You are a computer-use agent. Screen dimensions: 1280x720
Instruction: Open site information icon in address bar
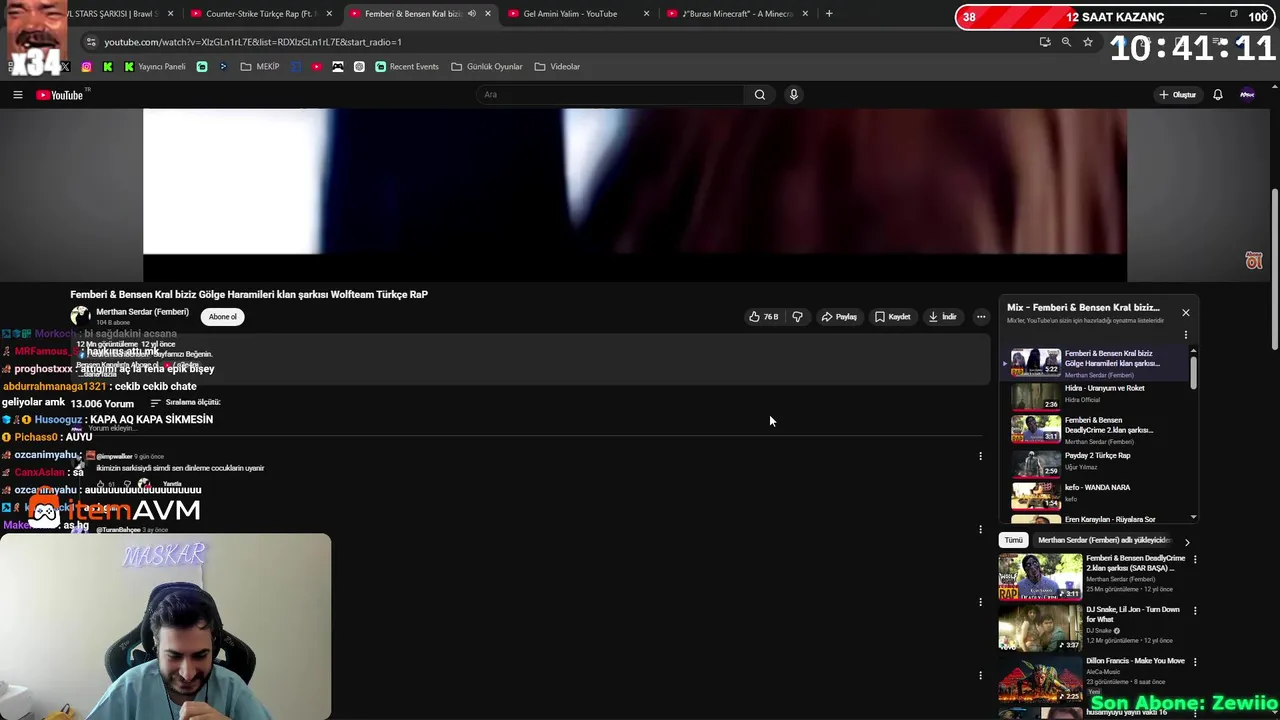click(91, 42)
